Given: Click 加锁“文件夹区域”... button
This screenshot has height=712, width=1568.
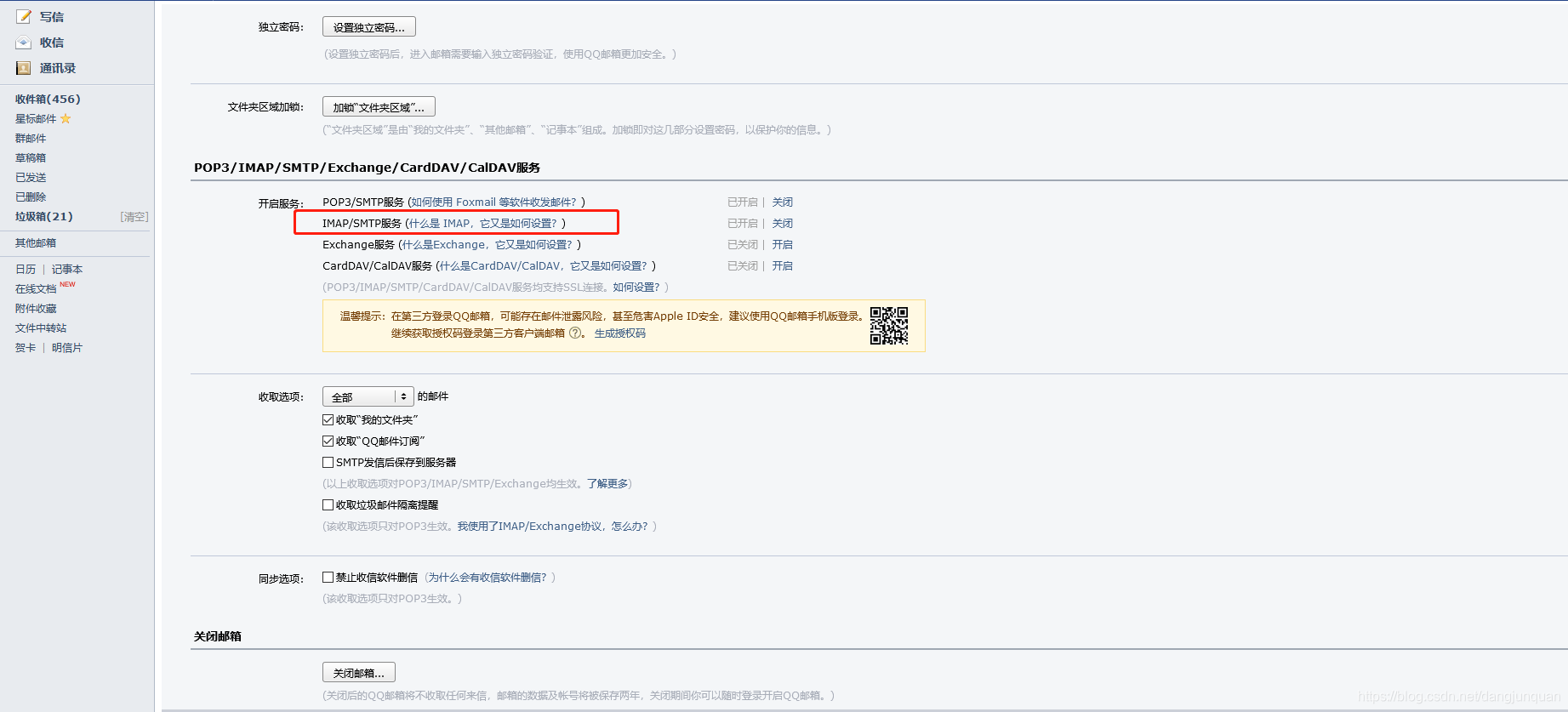Looking at the screenshot, I should tap(379, 107).
